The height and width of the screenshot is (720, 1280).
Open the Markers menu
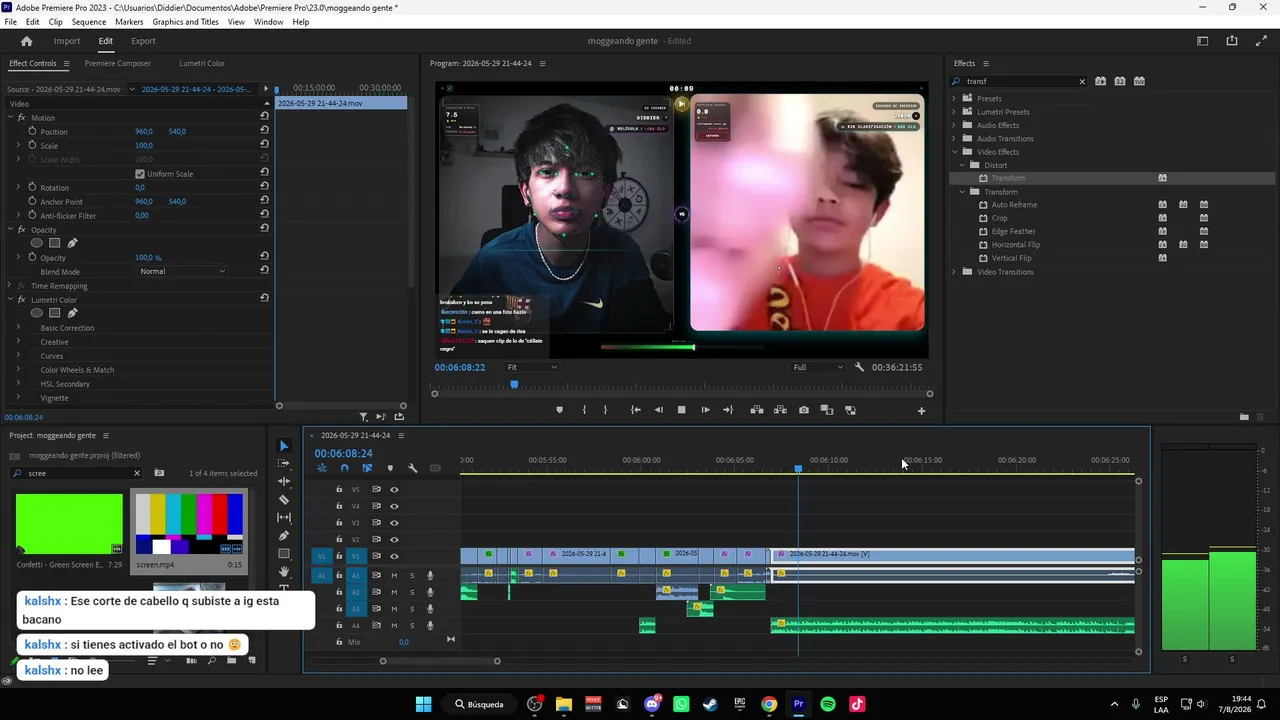coord(129,22)
